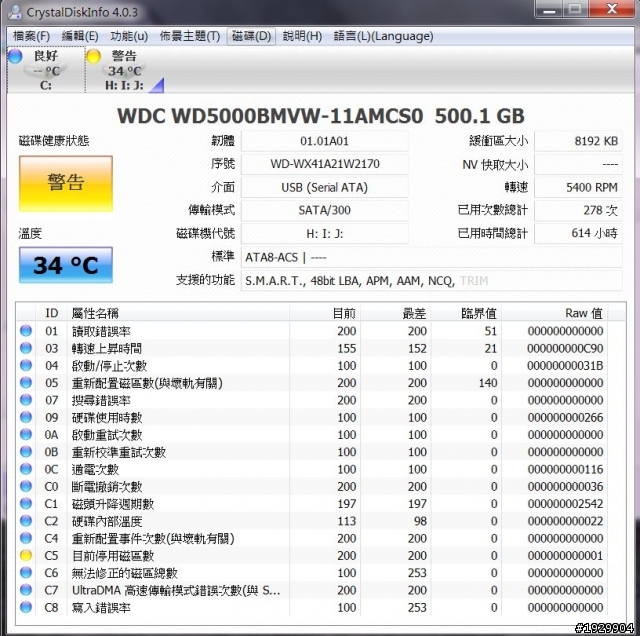Click the interface field USB (Serial ATA)
Screen dimensions: 640x636
pyautogui.click(x=324, y=187)
